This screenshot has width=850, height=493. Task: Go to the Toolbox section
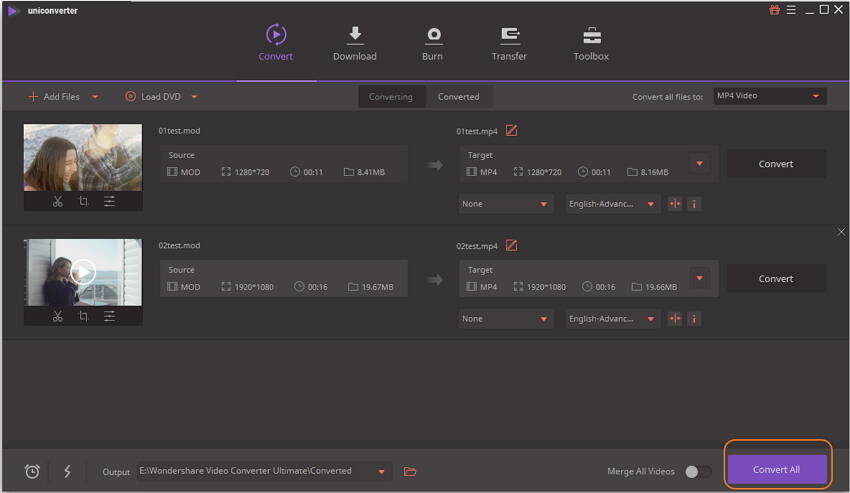[x=591, y=44]
